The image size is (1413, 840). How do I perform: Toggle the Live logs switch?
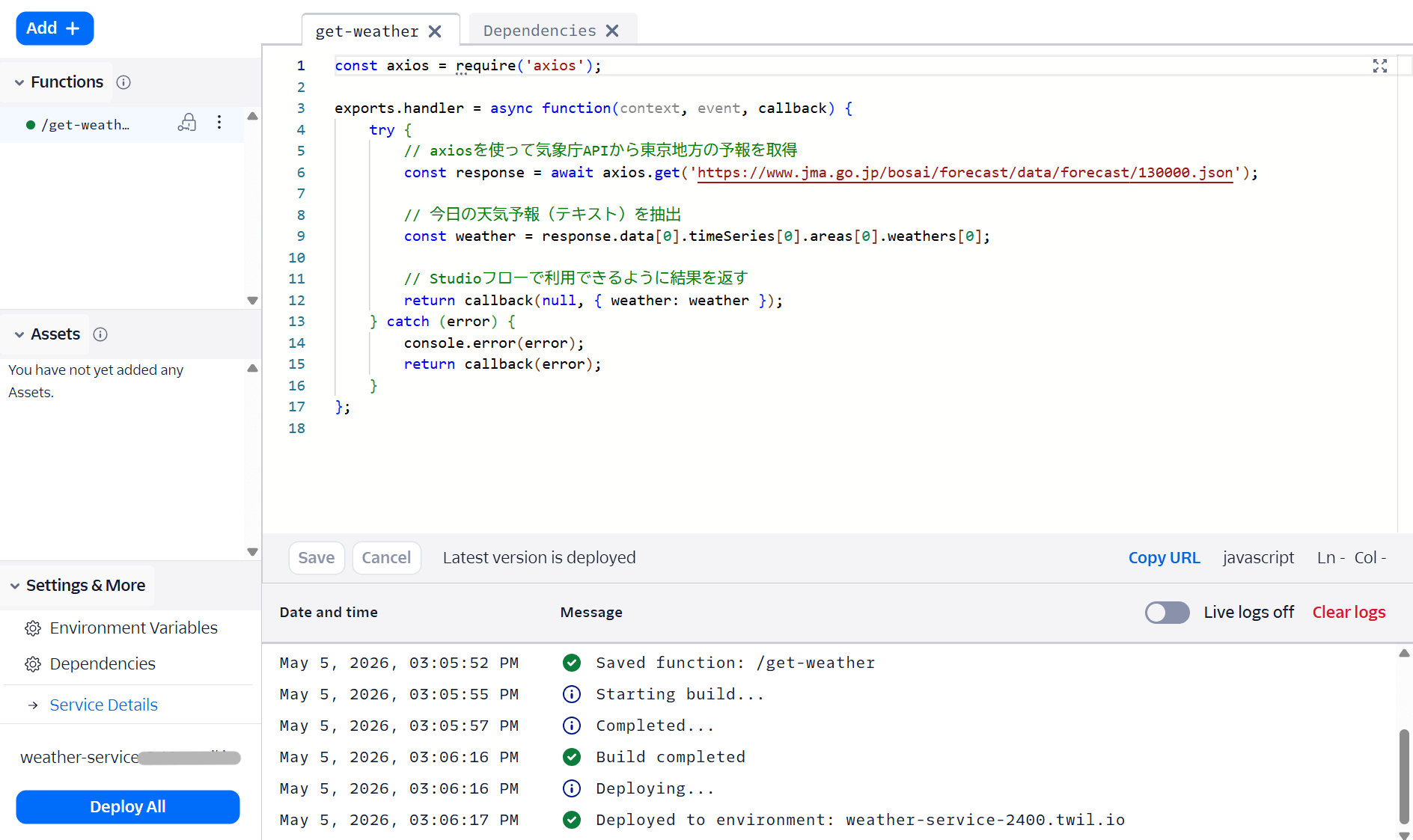click(1167, 613)
